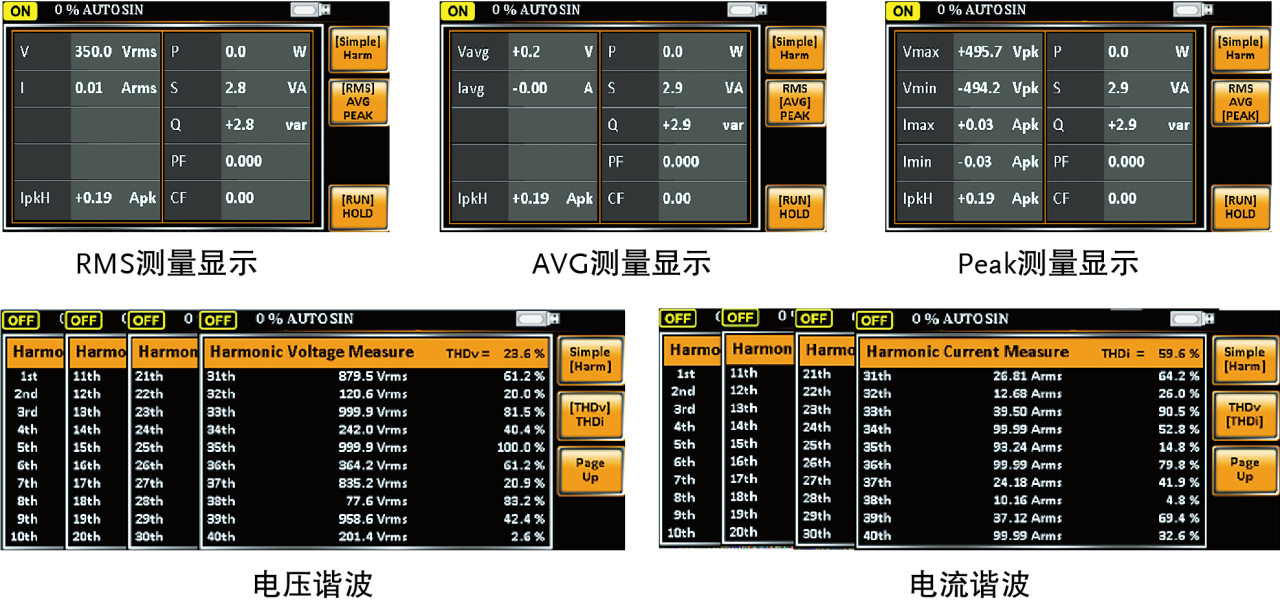Click the ON output indicator in RMS screen

coord(19,11)
